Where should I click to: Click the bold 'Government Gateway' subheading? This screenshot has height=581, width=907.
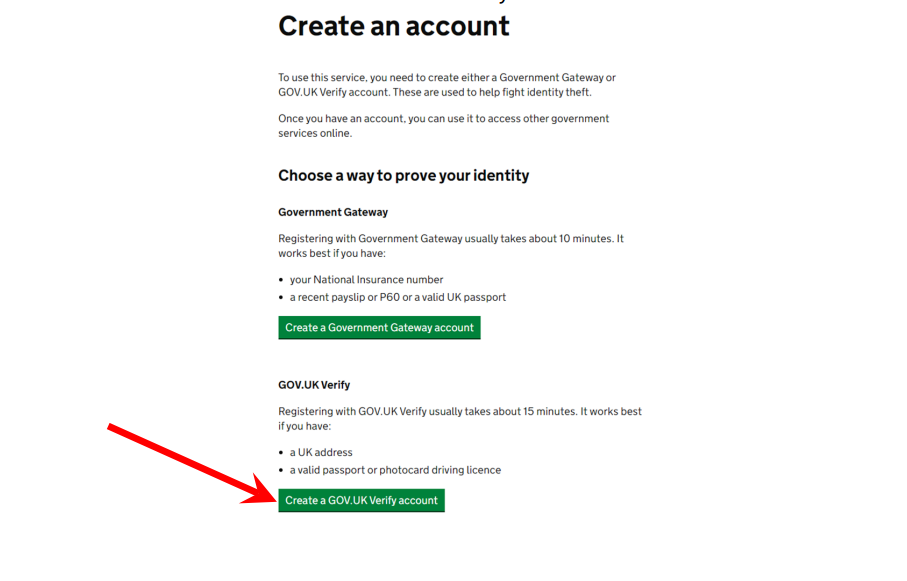point(333,212)
